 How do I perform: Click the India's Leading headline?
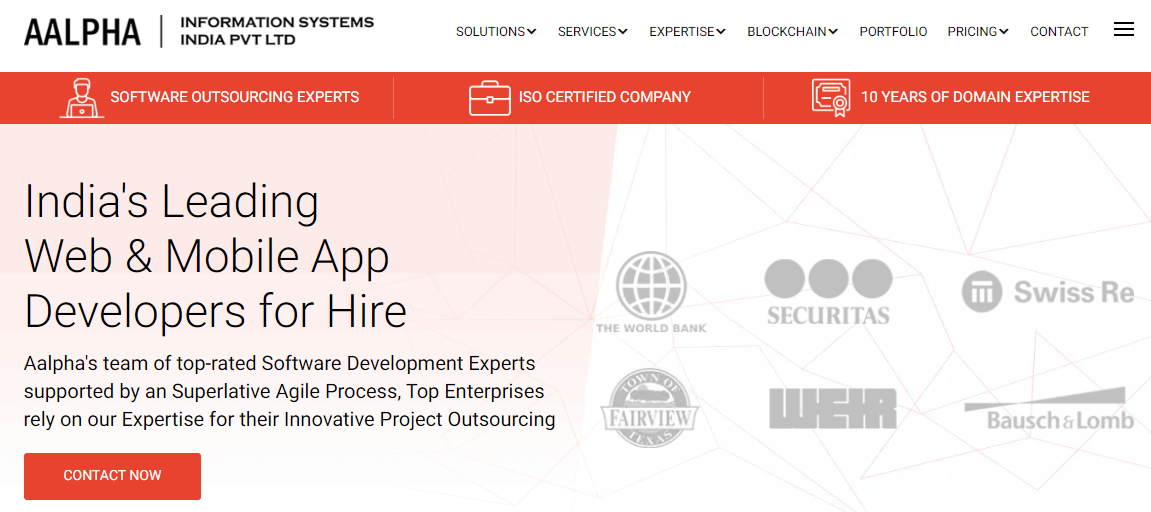[216, 256]
